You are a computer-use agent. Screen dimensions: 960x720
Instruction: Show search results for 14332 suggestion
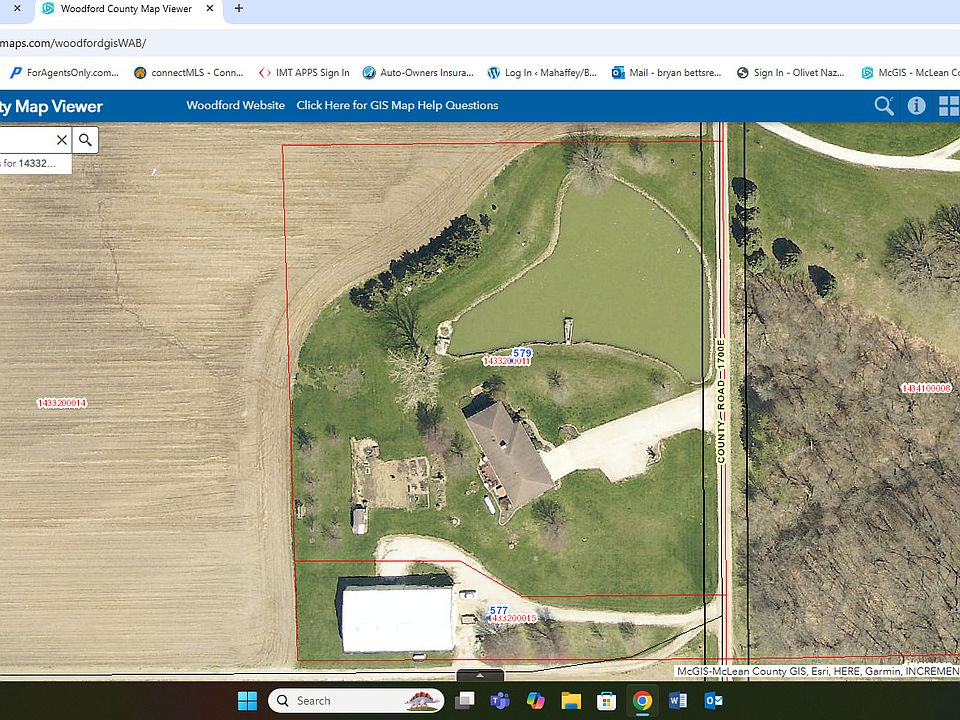coord(35,163)
